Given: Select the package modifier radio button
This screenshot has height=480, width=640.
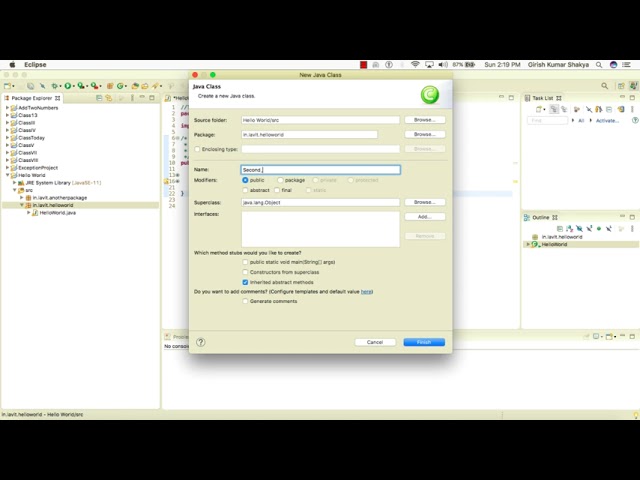Looking at the screenshot, I should point(280,180).
